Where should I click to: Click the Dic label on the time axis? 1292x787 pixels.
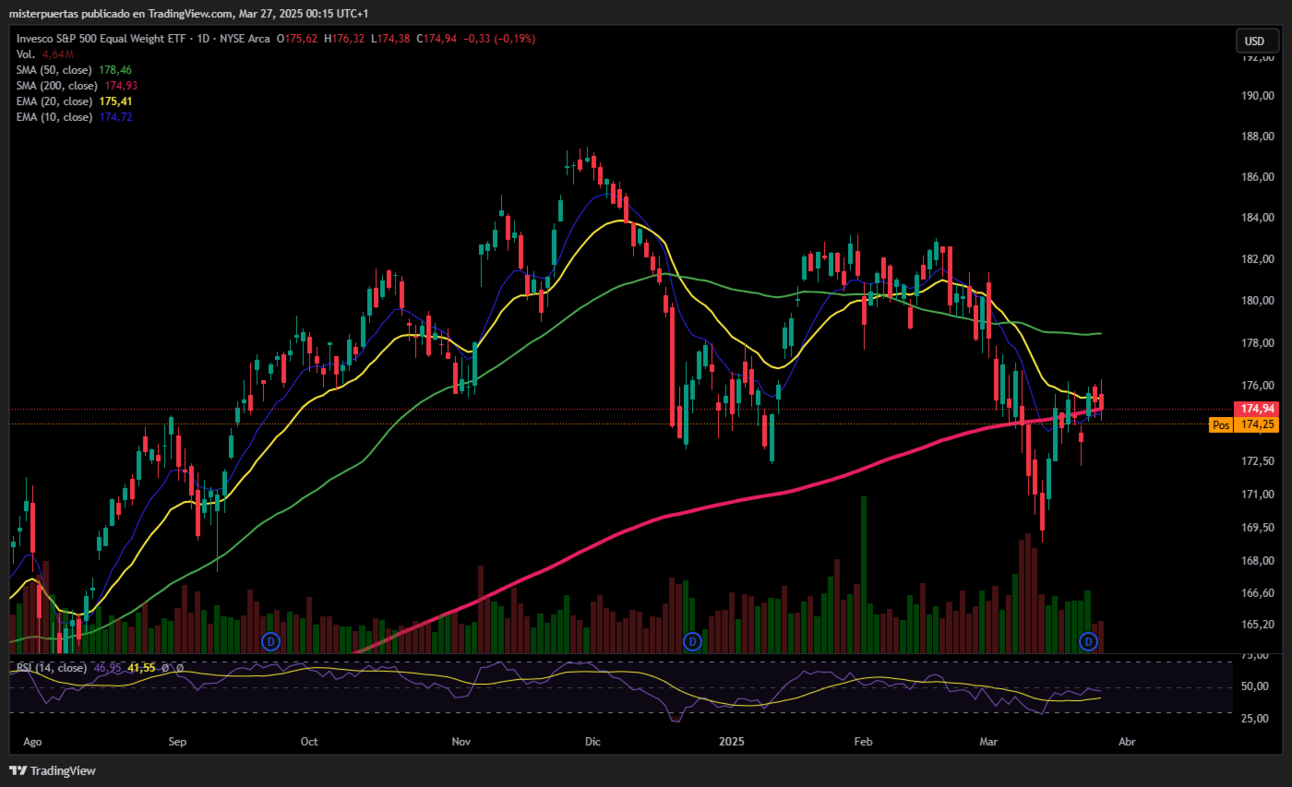pos(592,742)
